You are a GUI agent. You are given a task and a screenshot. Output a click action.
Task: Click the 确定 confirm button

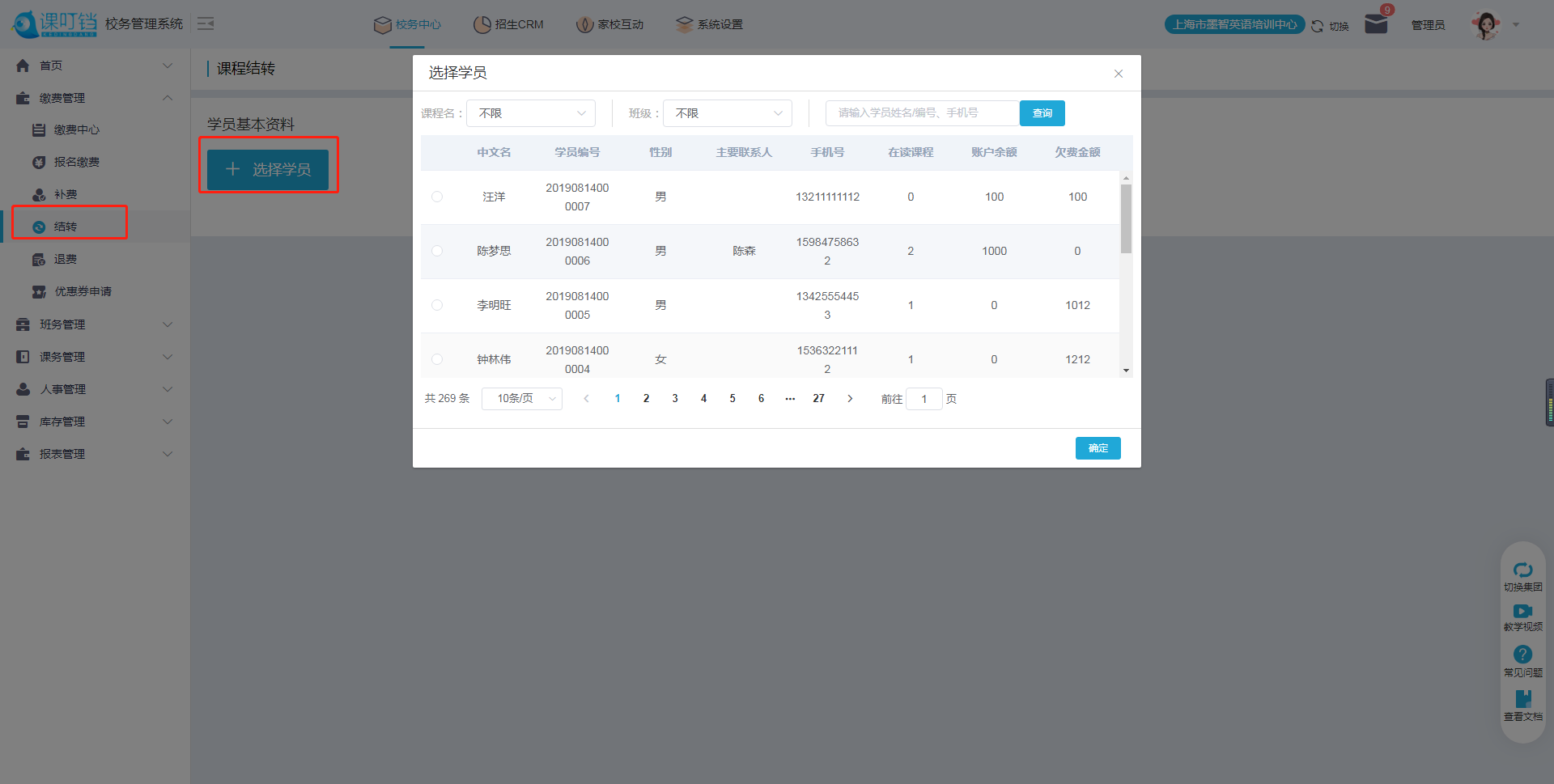click(1098, 448)
